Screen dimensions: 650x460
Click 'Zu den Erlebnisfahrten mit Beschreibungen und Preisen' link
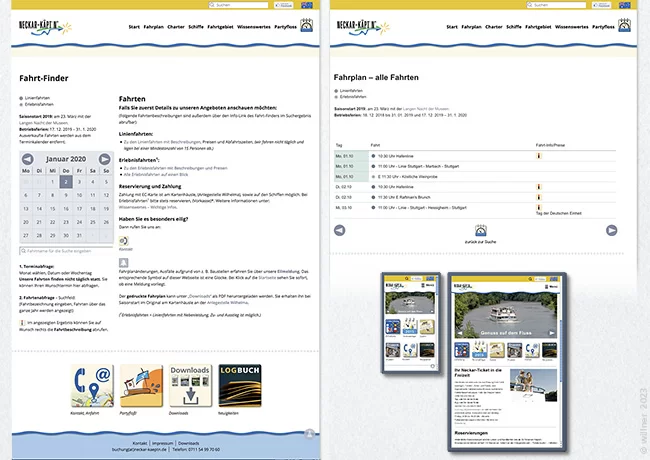click(x=175, y=168)
